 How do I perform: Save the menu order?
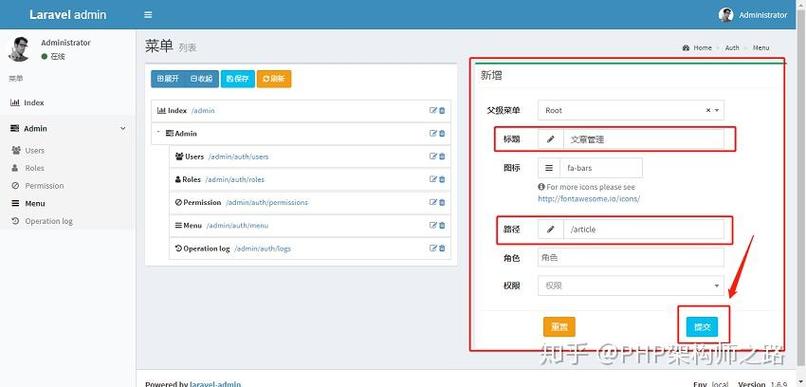tap(237, 79)
